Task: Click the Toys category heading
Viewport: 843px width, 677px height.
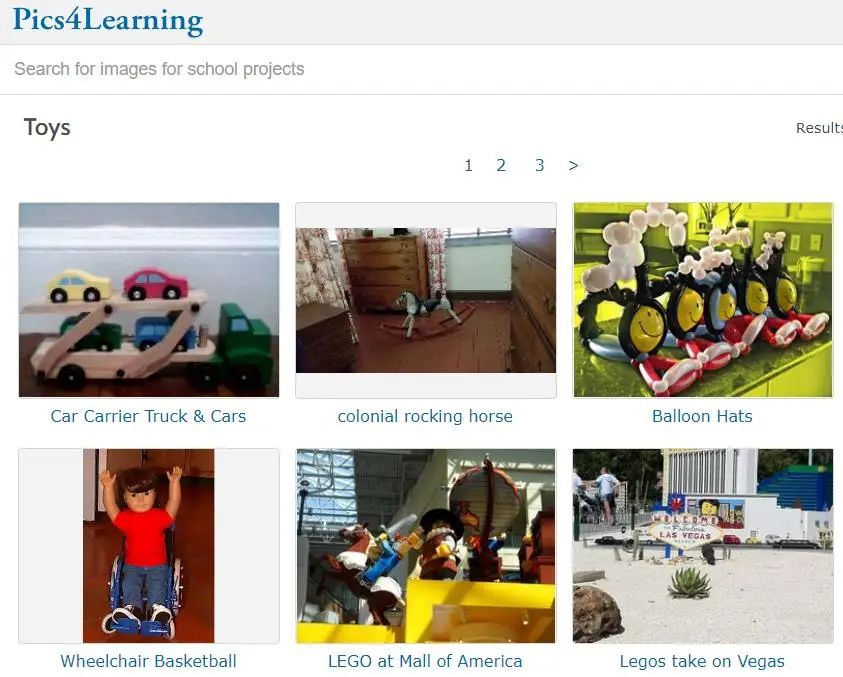Action: tap(47, 128)
